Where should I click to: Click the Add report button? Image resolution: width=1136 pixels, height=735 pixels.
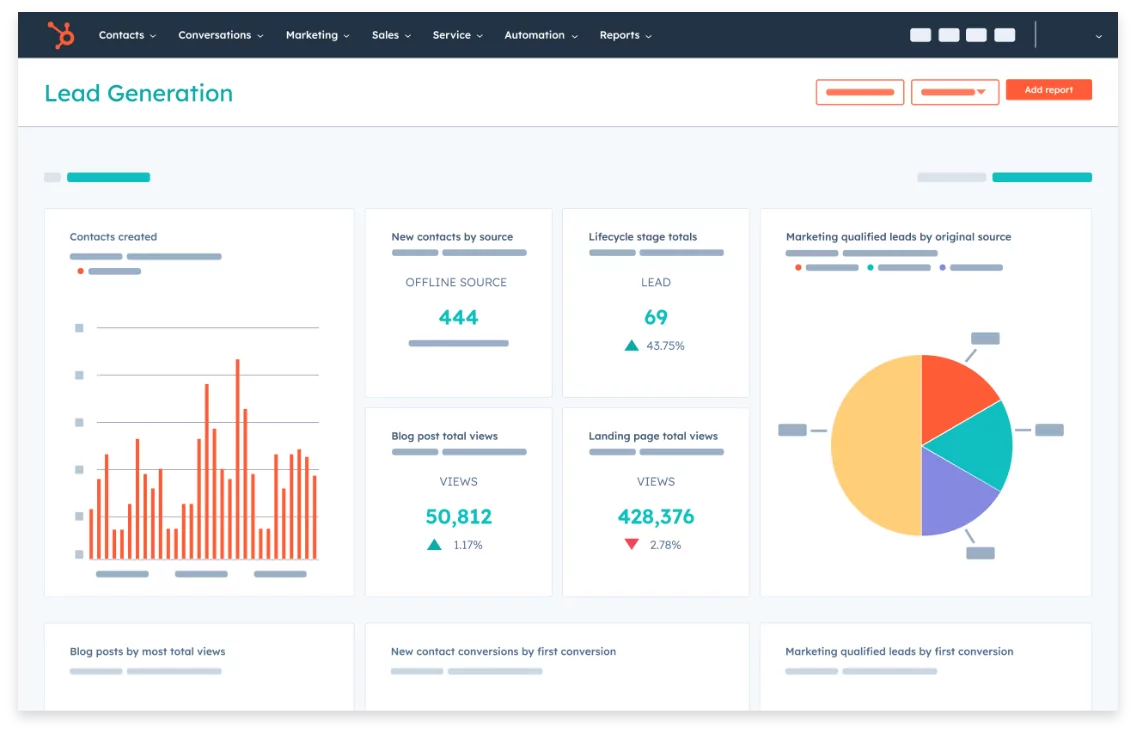[x=1048, y=90]
